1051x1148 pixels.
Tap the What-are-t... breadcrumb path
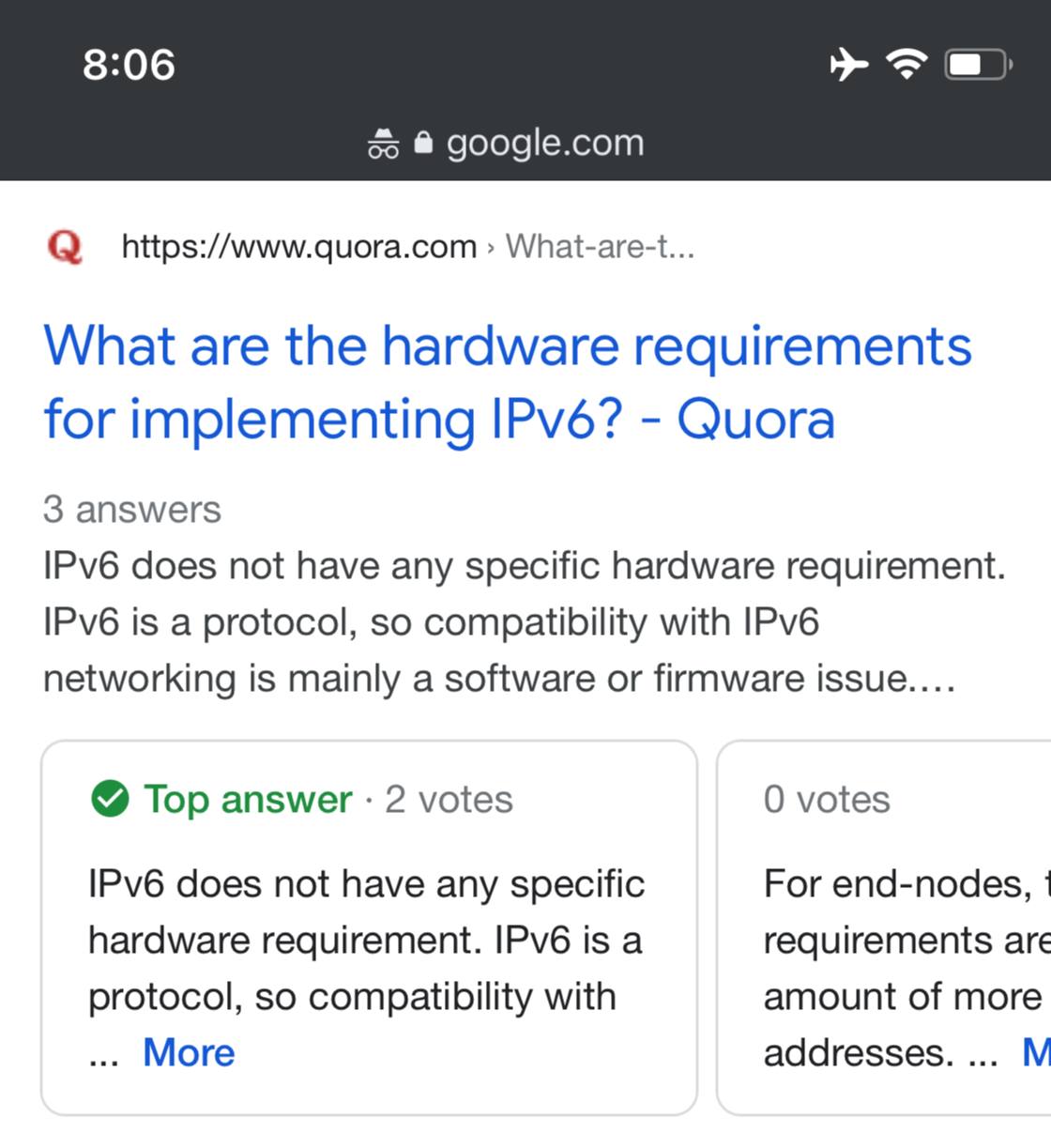pyautogui.click(x=601, y=247)
